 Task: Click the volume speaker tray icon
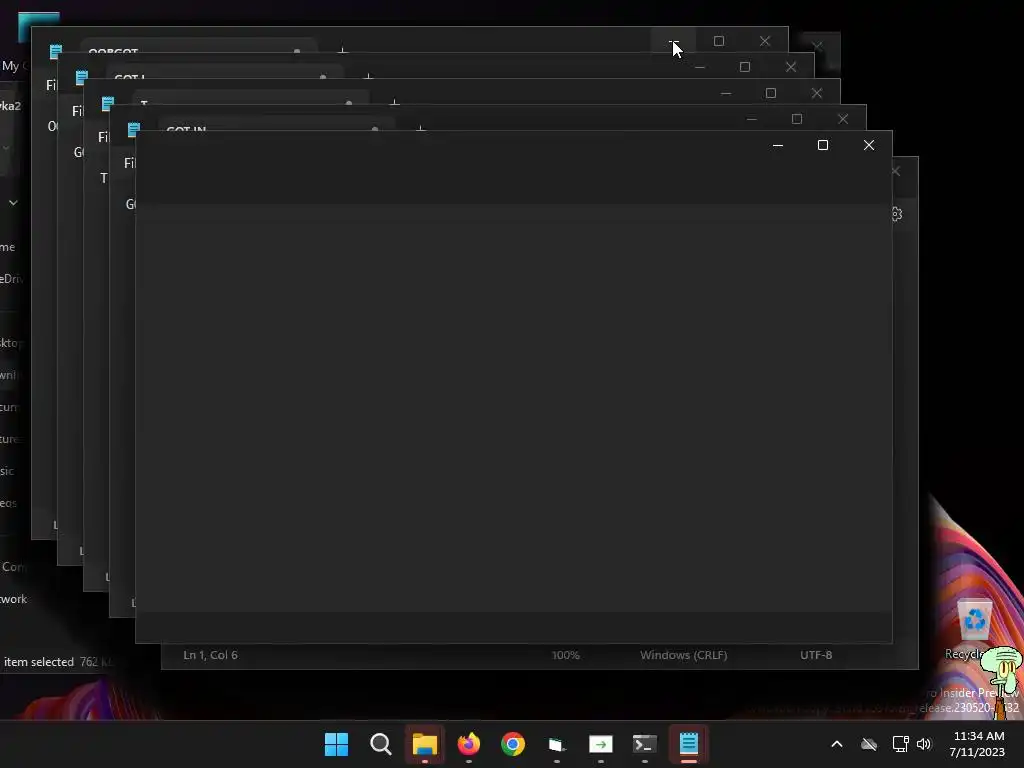tap(923, 744)
